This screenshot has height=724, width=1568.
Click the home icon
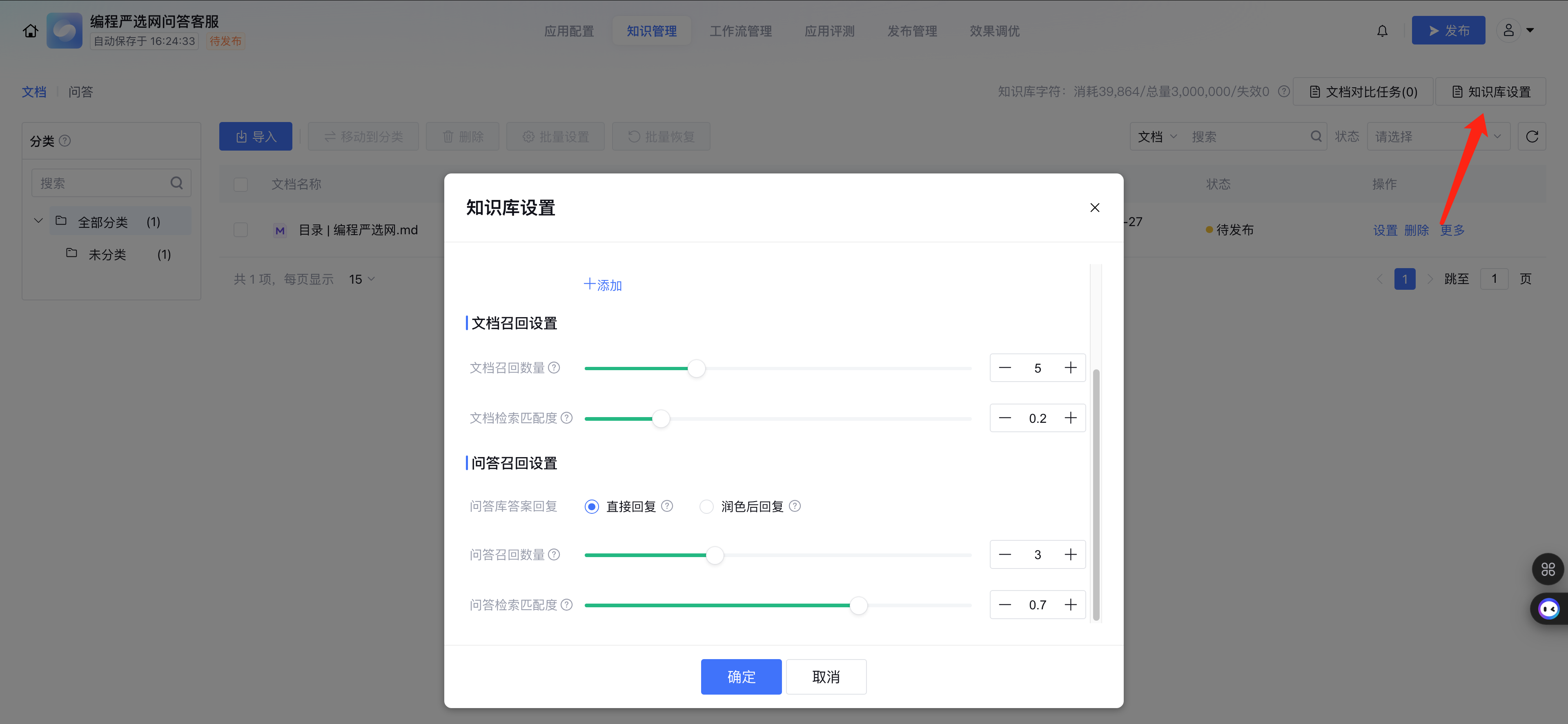pyautogui.click(x=31, y=31)
